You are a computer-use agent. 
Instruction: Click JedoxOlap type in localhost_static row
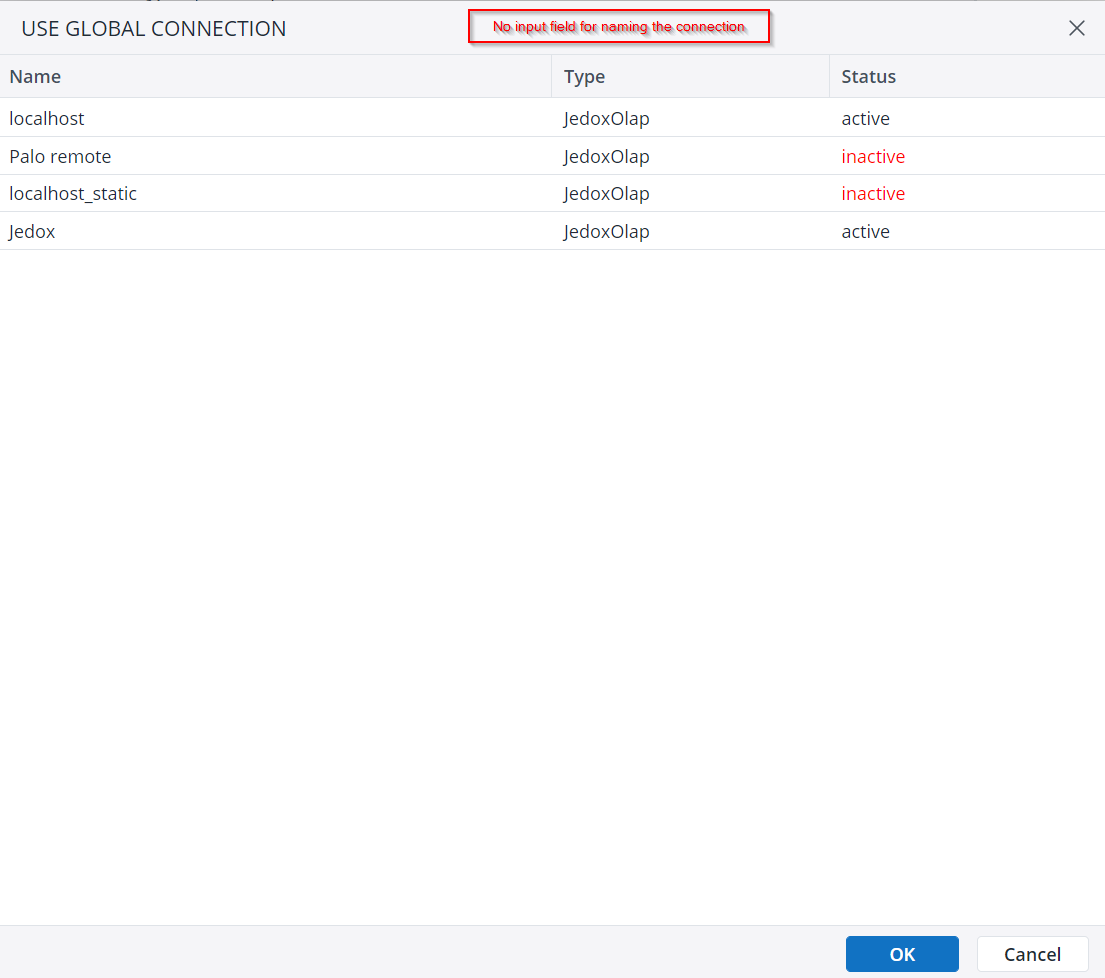pyautogui.click(x=606, y=193)
